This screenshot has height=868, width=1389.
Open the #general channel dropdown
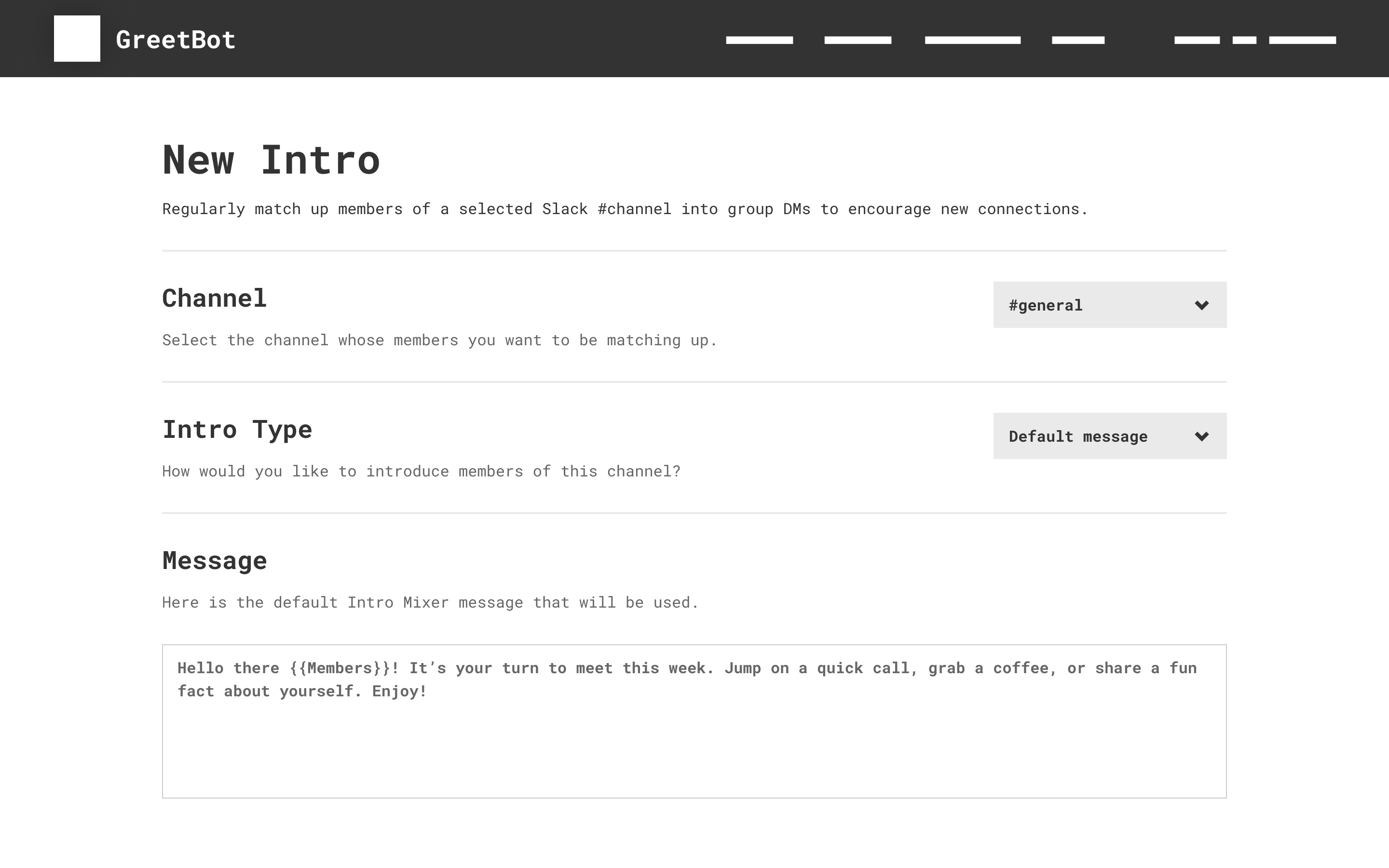1109,305
